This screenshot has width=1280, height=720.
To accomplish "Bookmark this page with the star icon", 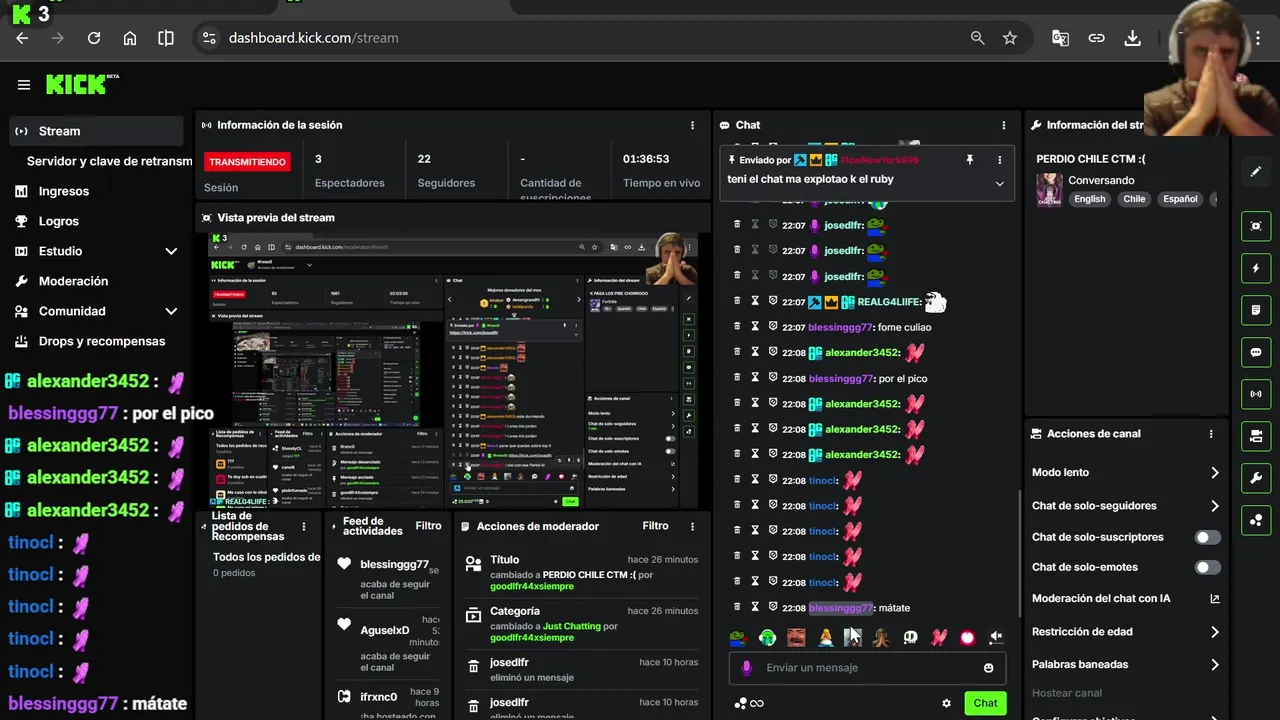I will pos(1010,38).
